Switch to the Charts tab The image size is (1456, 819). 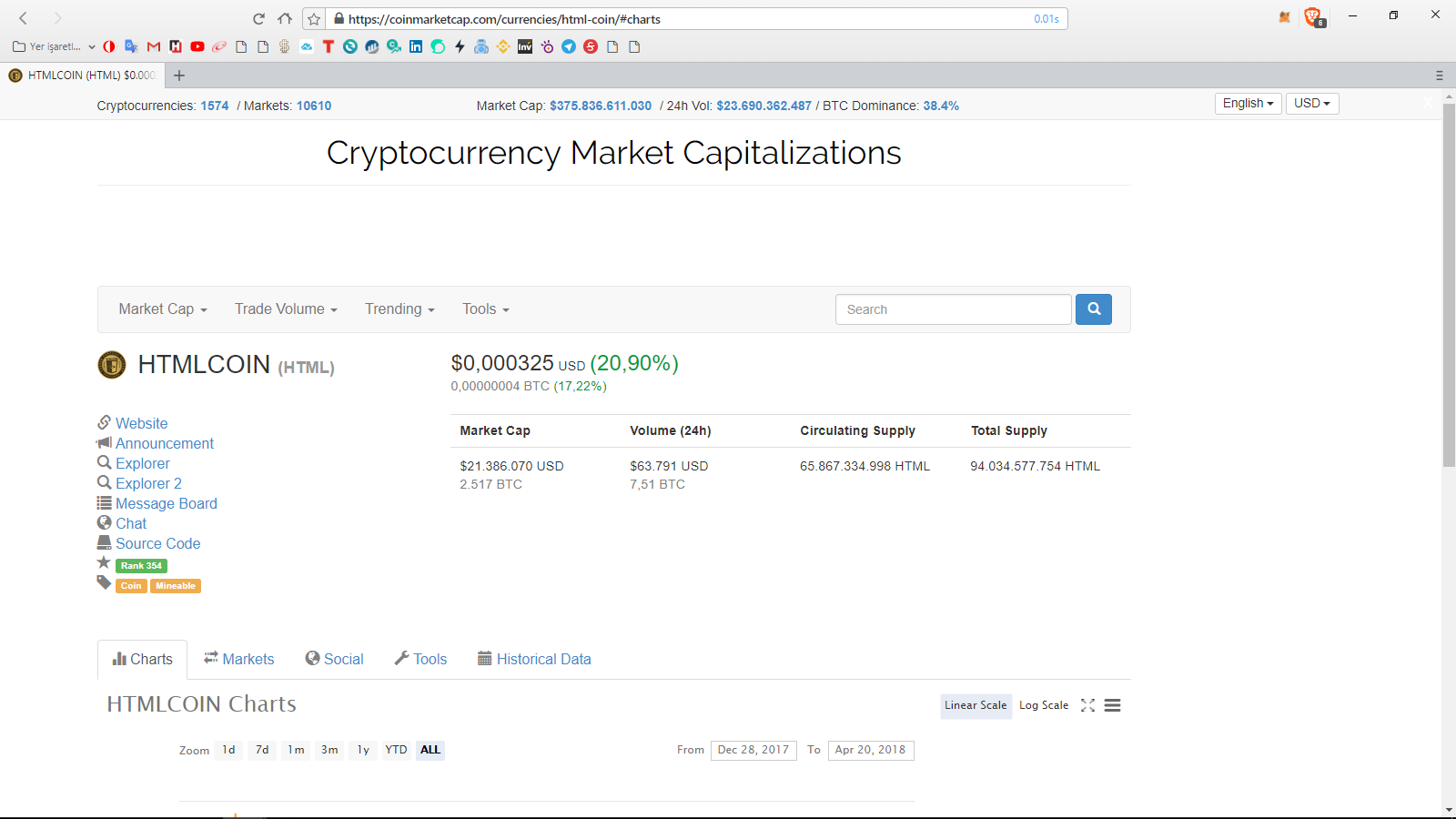[x=143, y=659]
